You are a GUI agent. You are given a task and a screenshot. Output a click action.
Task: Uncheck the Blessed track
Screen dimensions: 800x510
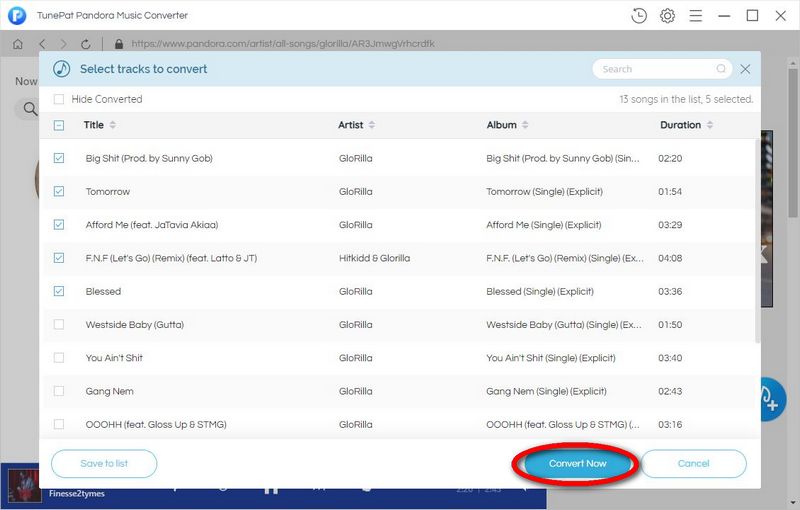point(59,291)
